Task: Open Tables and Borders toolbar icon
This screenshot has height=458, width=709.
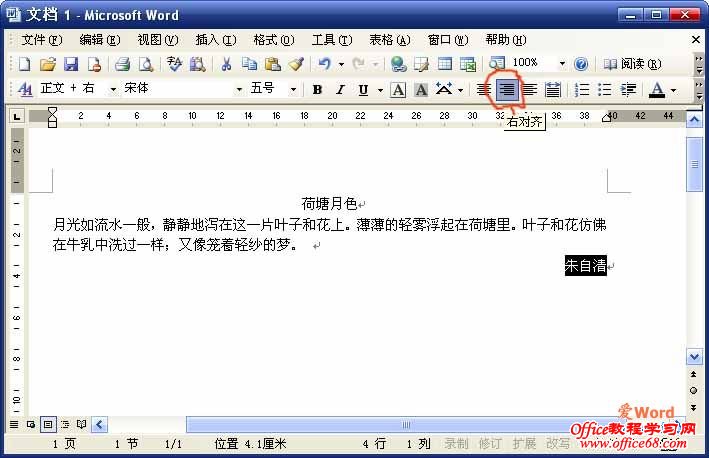Action: click(421, 64)
